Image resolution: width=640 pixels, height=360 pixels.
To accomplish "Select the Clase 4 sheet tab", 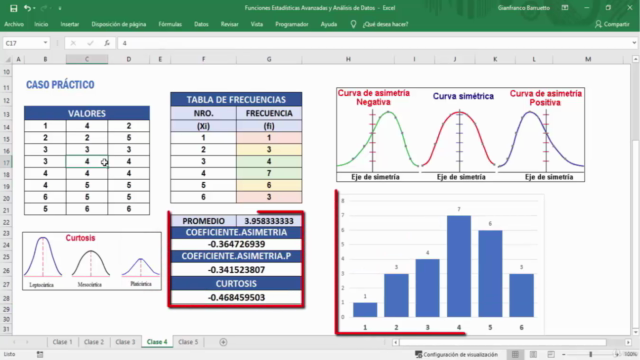I will [x=157, y=342].
